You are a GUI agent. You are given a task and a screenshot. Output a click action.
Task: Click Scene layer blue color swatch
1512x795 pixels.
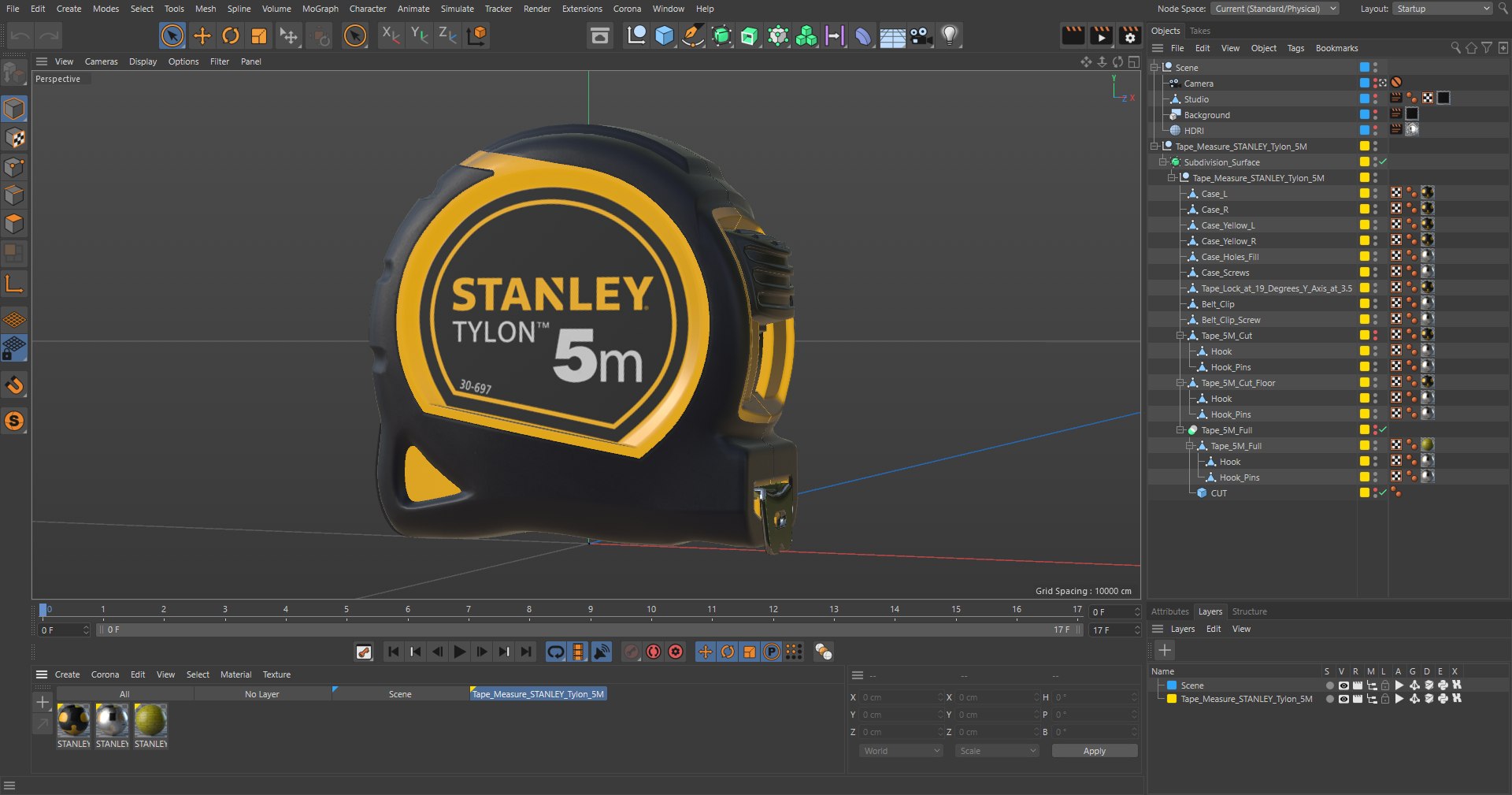(1172, 685)
